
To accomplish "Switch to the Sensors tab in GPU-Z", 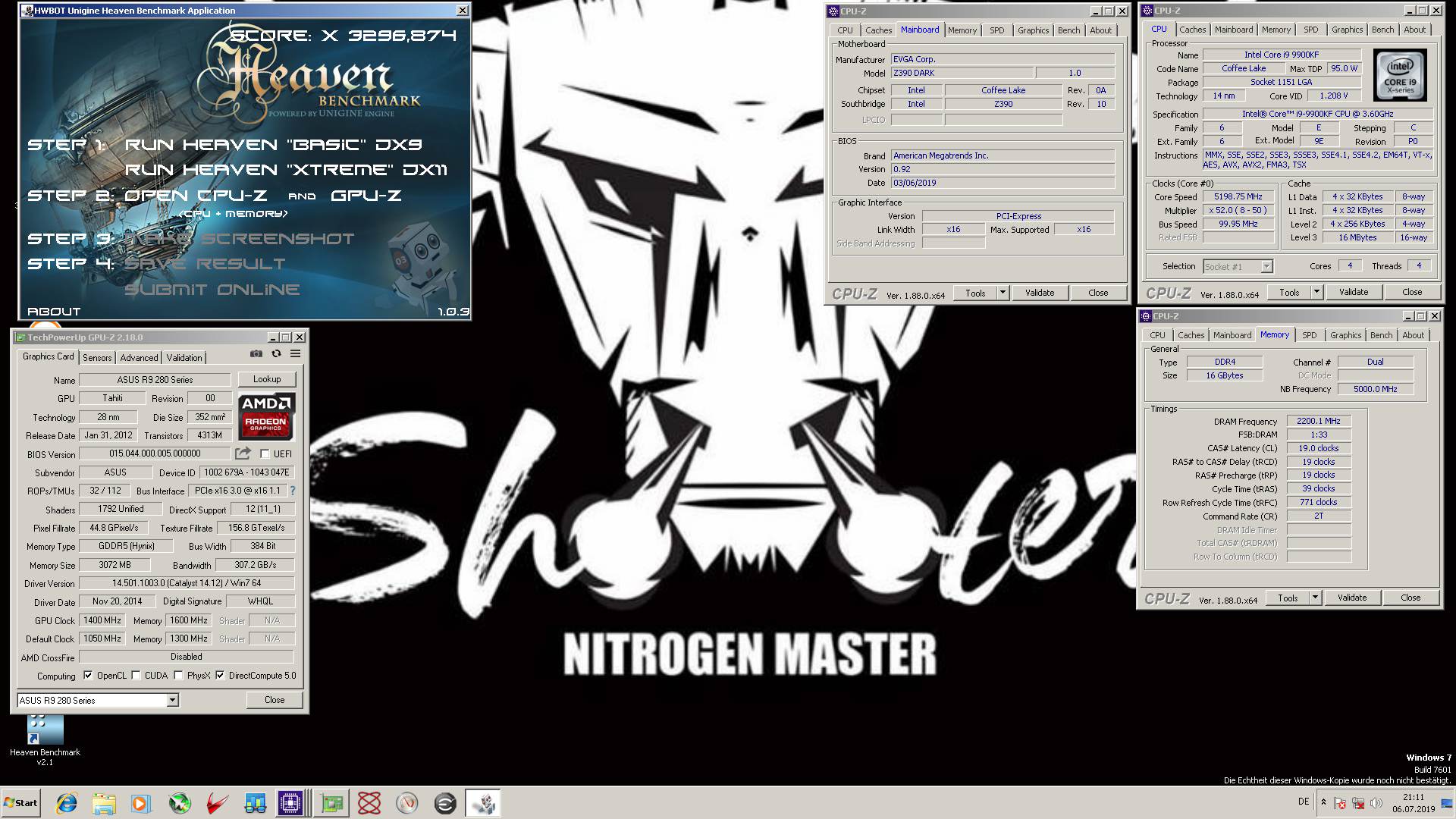I will click(97, 357).
